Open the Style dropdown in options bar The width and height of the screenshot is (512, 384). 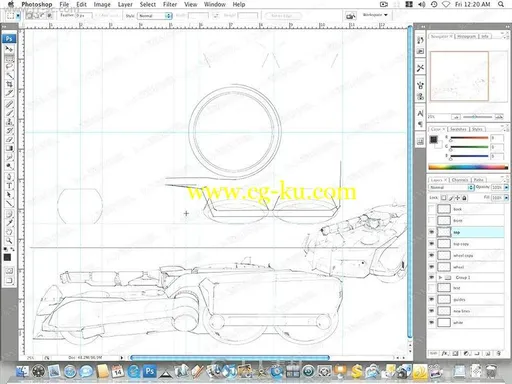pos(155,16)
